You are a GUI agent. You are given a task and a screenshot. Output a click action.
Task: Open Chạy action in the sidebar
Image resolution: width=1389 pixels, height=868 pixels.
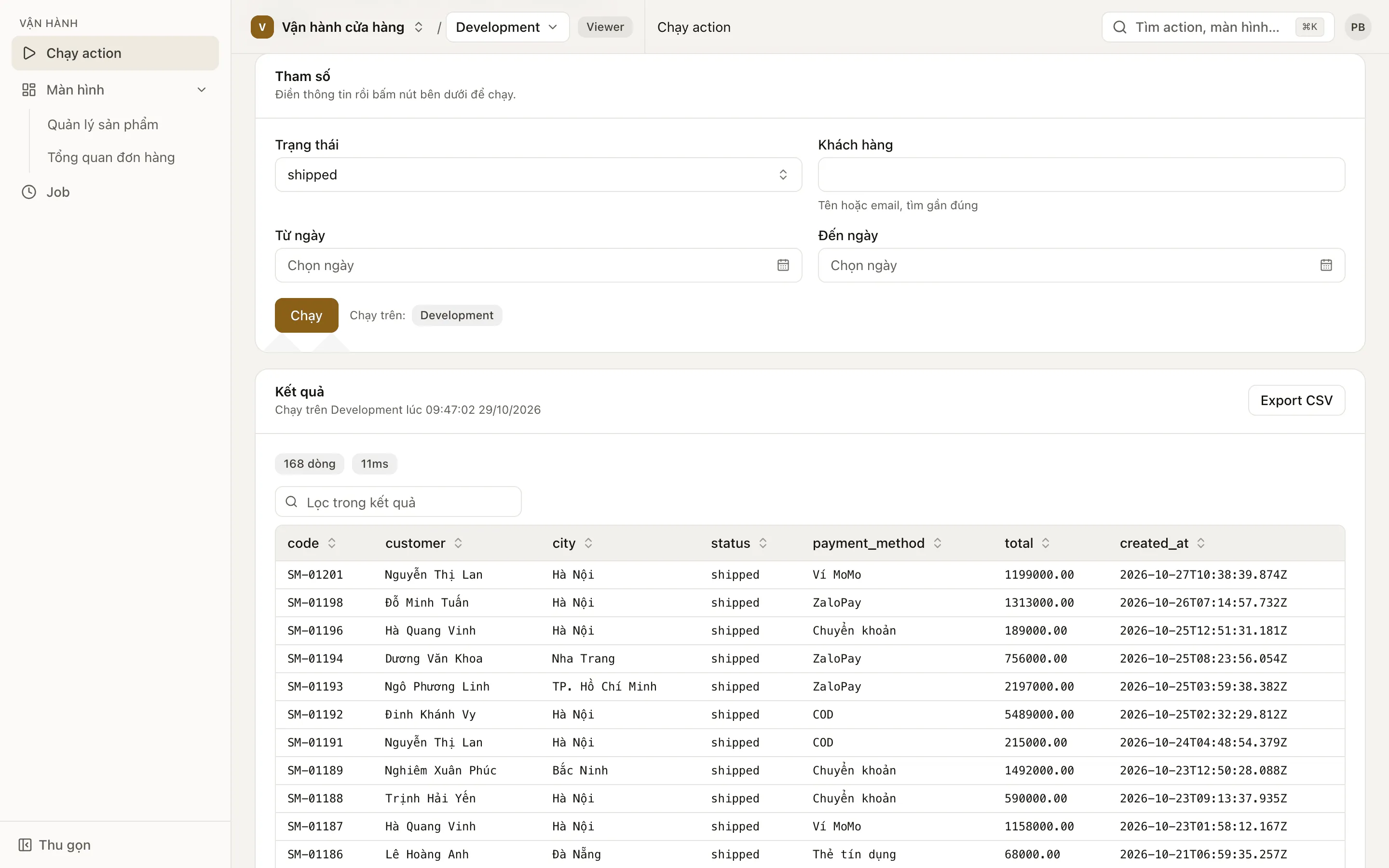pyautogui.click(x=115, y=53)
